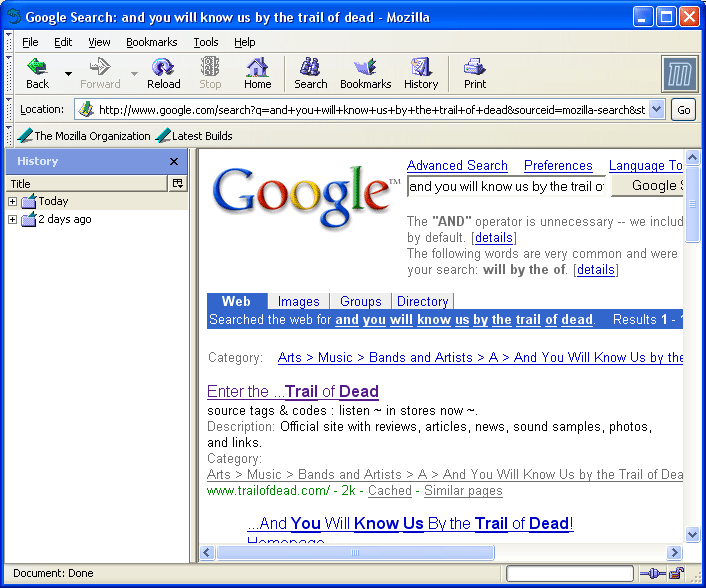This screenshot has height=588, width=706.
Task: Open the Forward history dropdown arrow
Action: (134, 73)
